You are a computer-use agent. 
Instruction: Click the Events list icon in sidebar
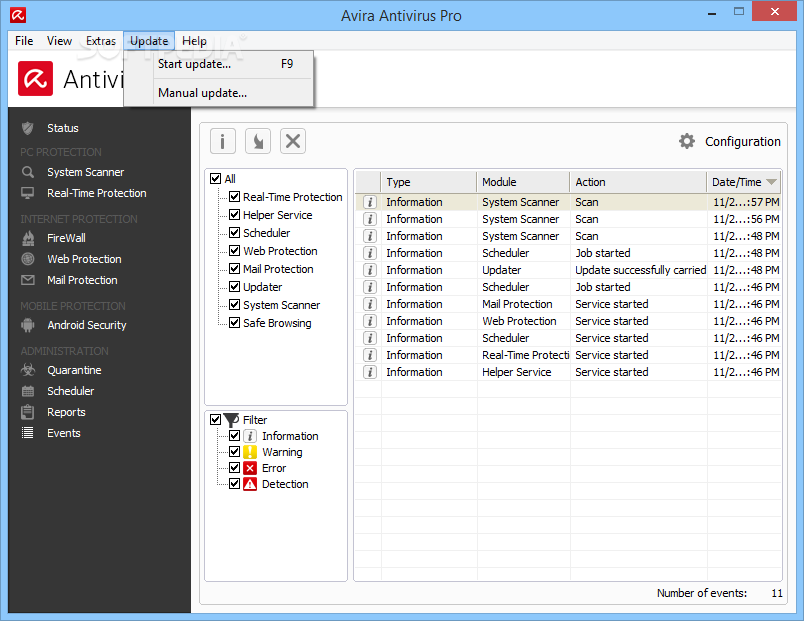28,433
